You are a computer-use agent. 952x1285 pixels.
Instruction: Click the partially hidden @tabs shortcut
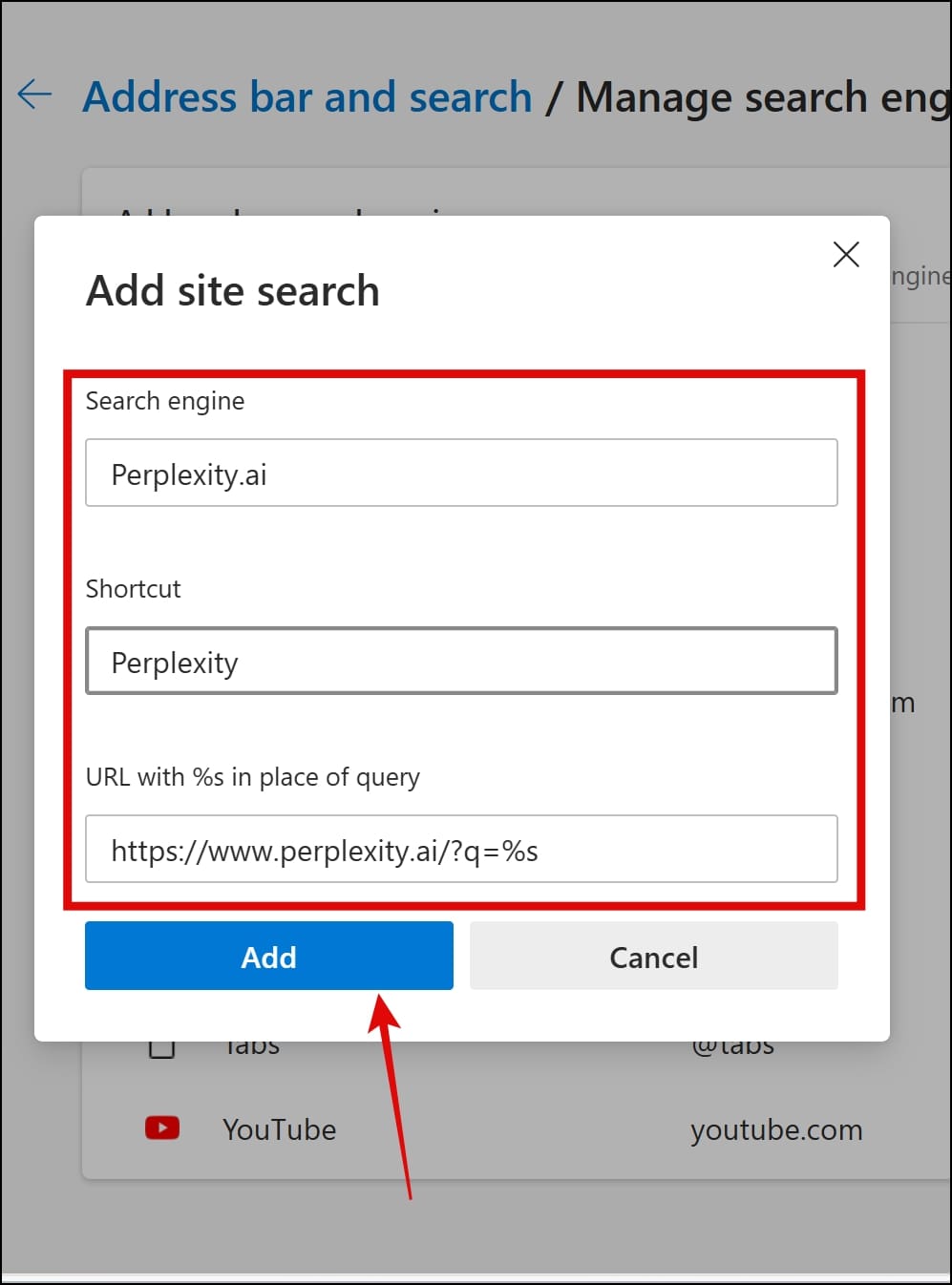coord(732,1049)
